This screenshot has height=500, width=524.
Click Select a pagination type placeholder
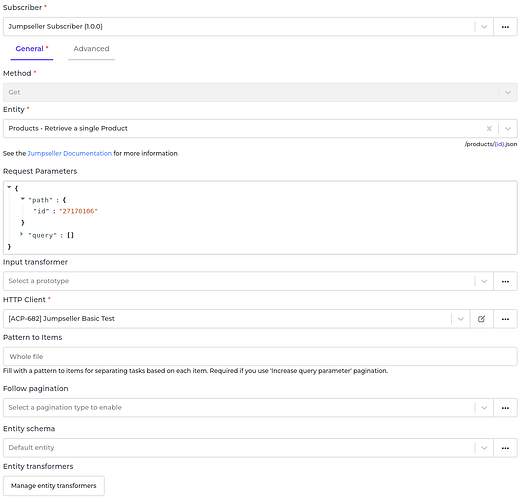coord(65,408)
